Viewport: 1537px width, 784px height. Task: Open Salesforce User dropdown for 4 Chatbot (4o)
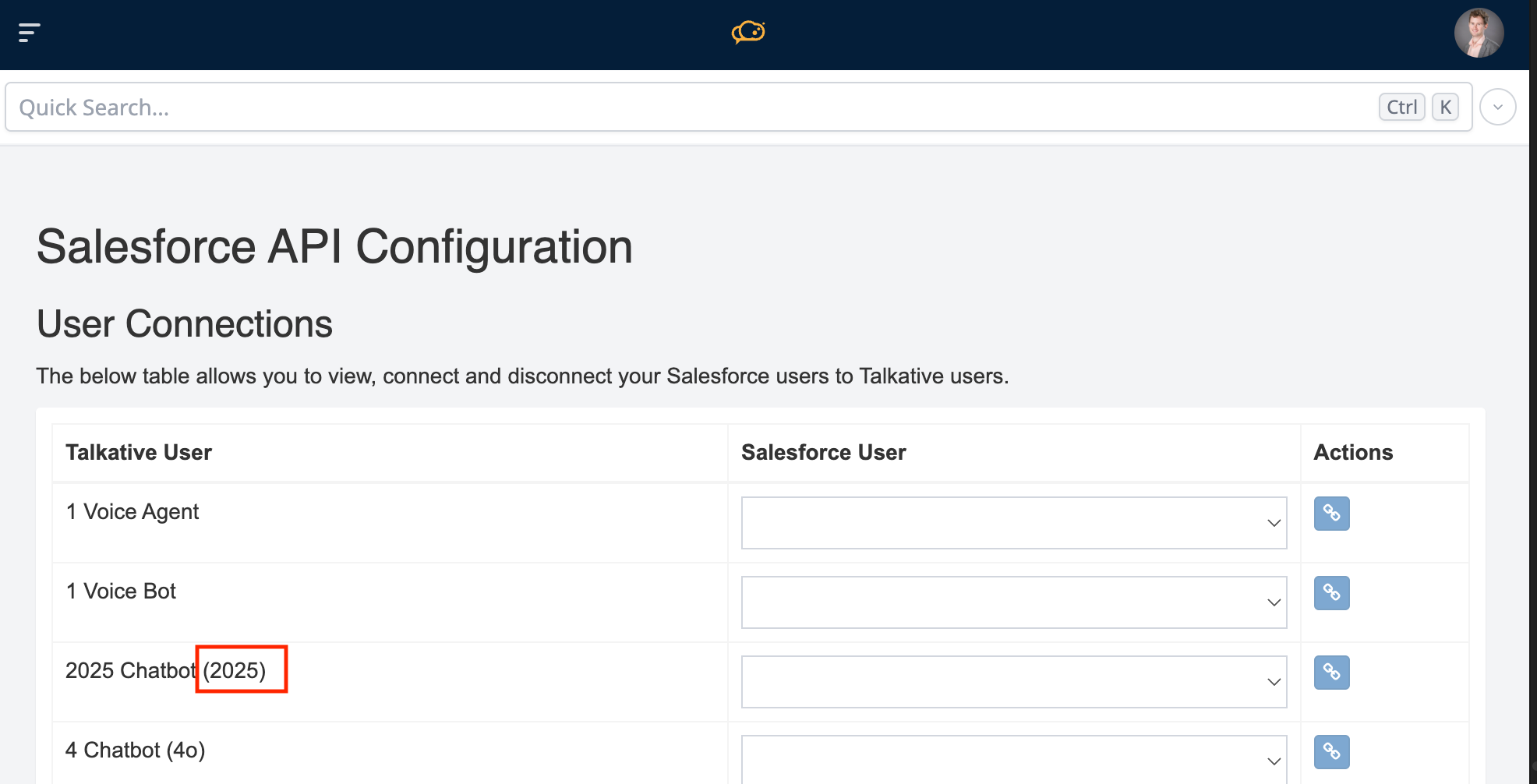(1013, 760)
